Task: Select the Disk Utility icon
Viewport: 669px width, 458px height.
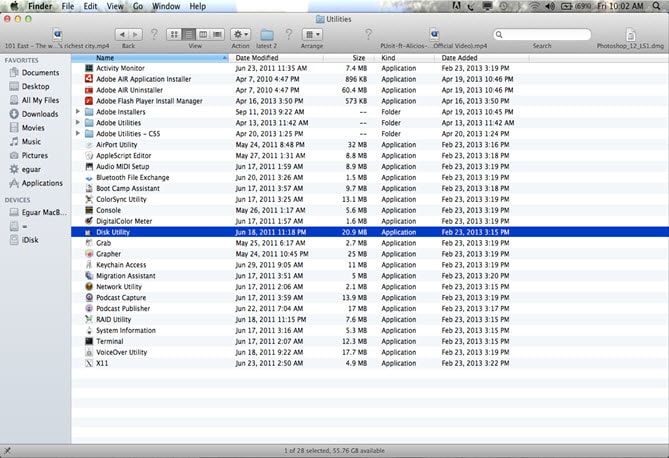Action: click(x=89, y=232)
